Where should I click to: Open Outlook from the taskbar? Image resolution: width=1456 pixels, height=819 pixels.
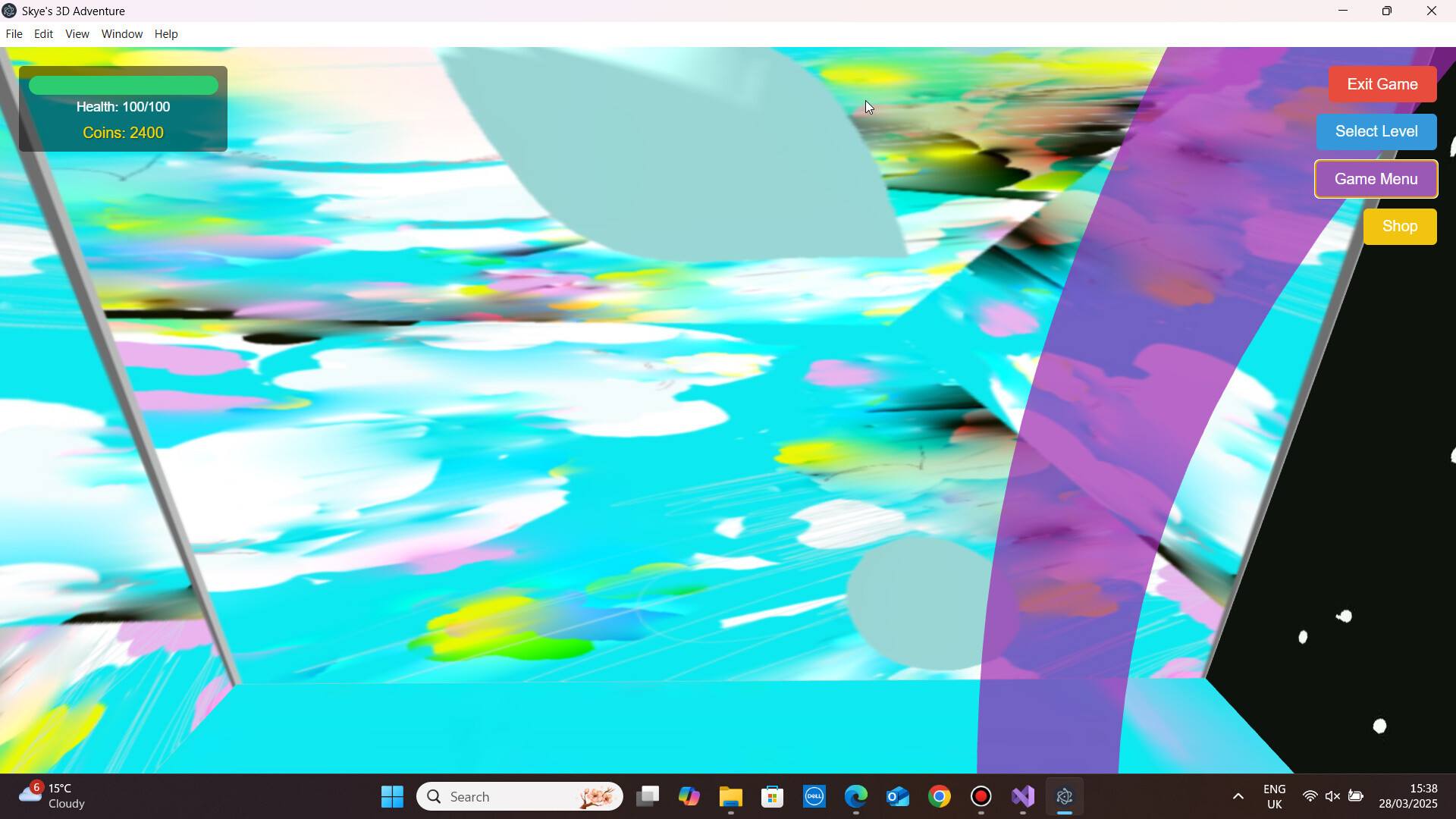[897, 796]
